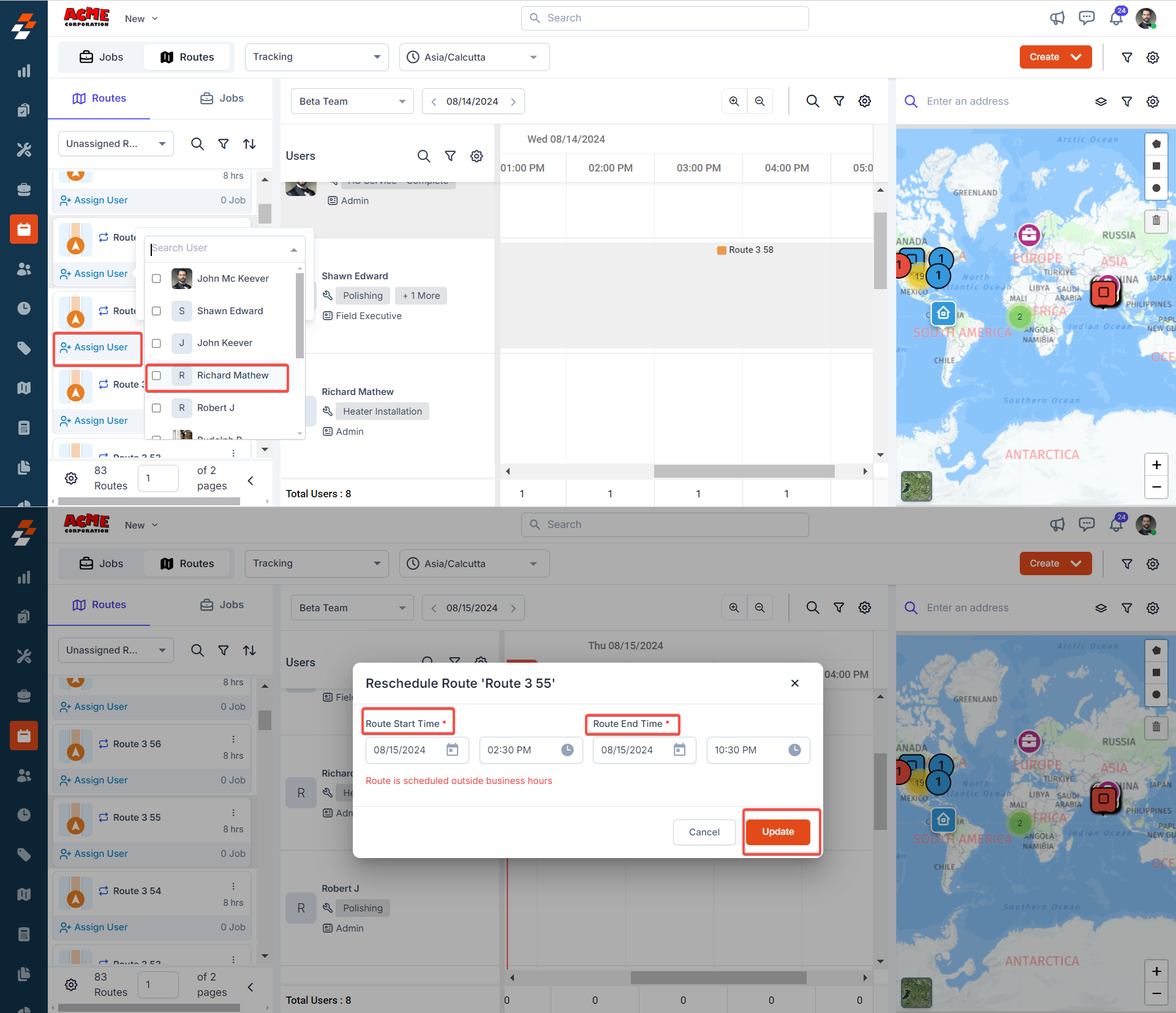1176x1013 pixels.
Task: Tick the John Mc Keever checkbox
Action: tap(157, 279)
